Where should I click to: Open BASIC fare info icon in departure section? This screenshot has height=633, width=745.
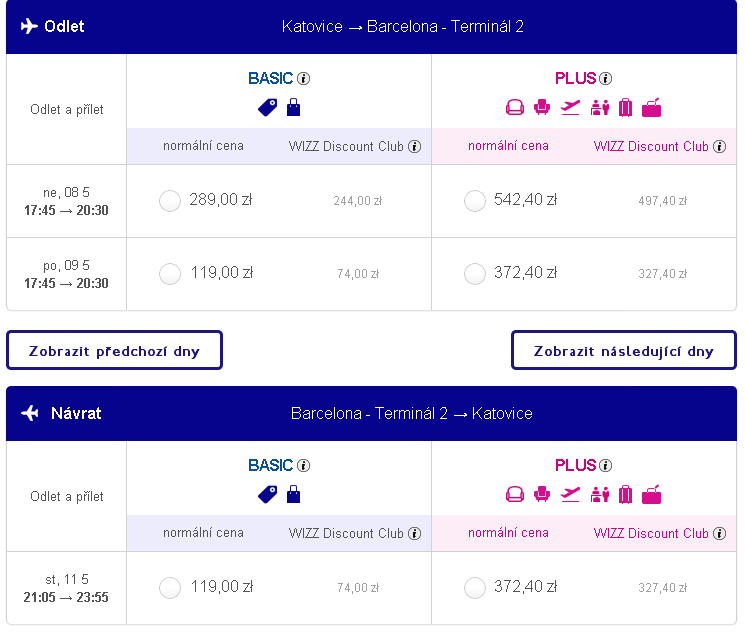click(303, 78)
